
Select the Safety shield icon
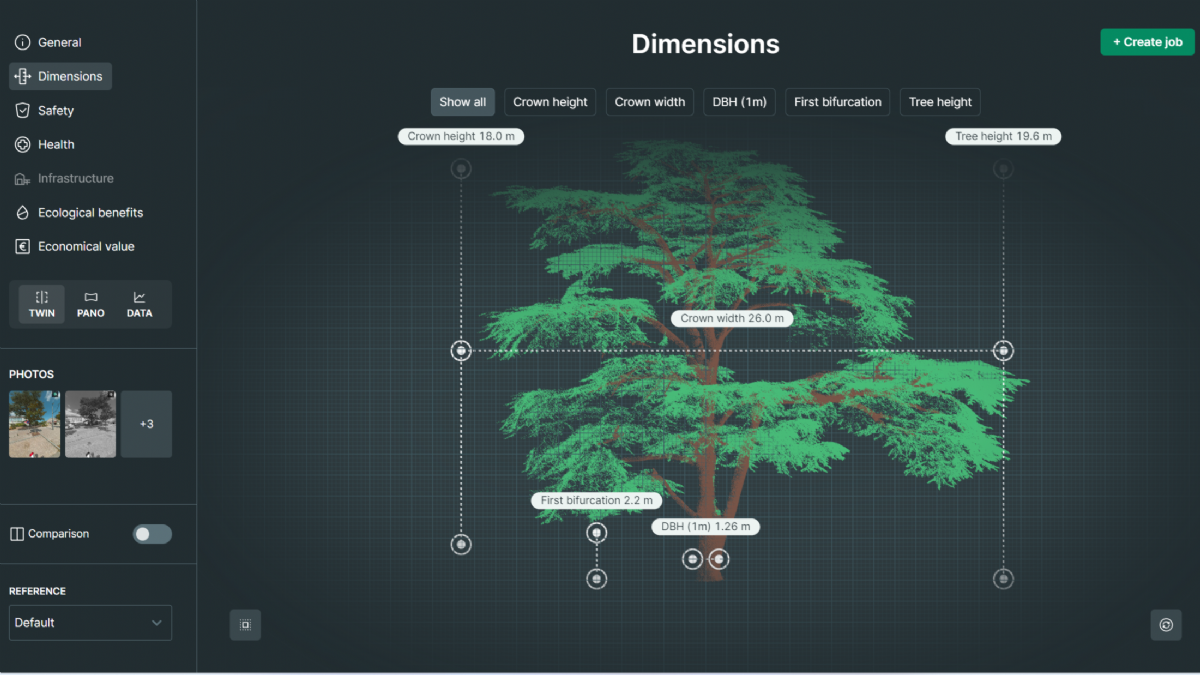(x=23, y=110)
